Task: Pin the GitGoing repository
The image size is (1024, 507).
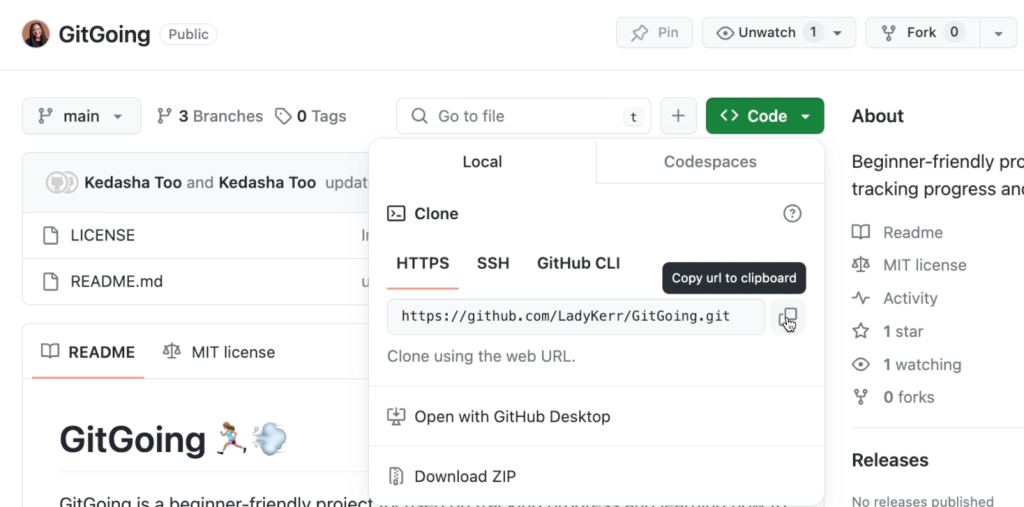Action: (654, 33)
